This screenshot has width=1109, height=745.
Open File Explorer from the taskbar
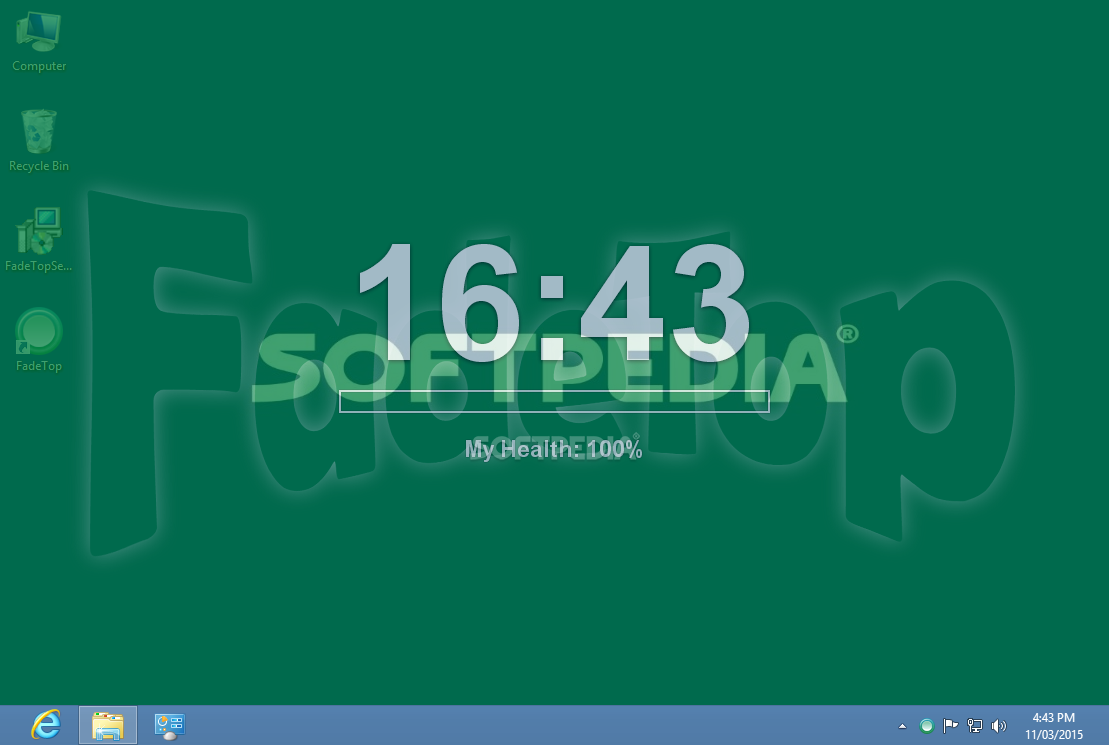click(x=108, y=725)
